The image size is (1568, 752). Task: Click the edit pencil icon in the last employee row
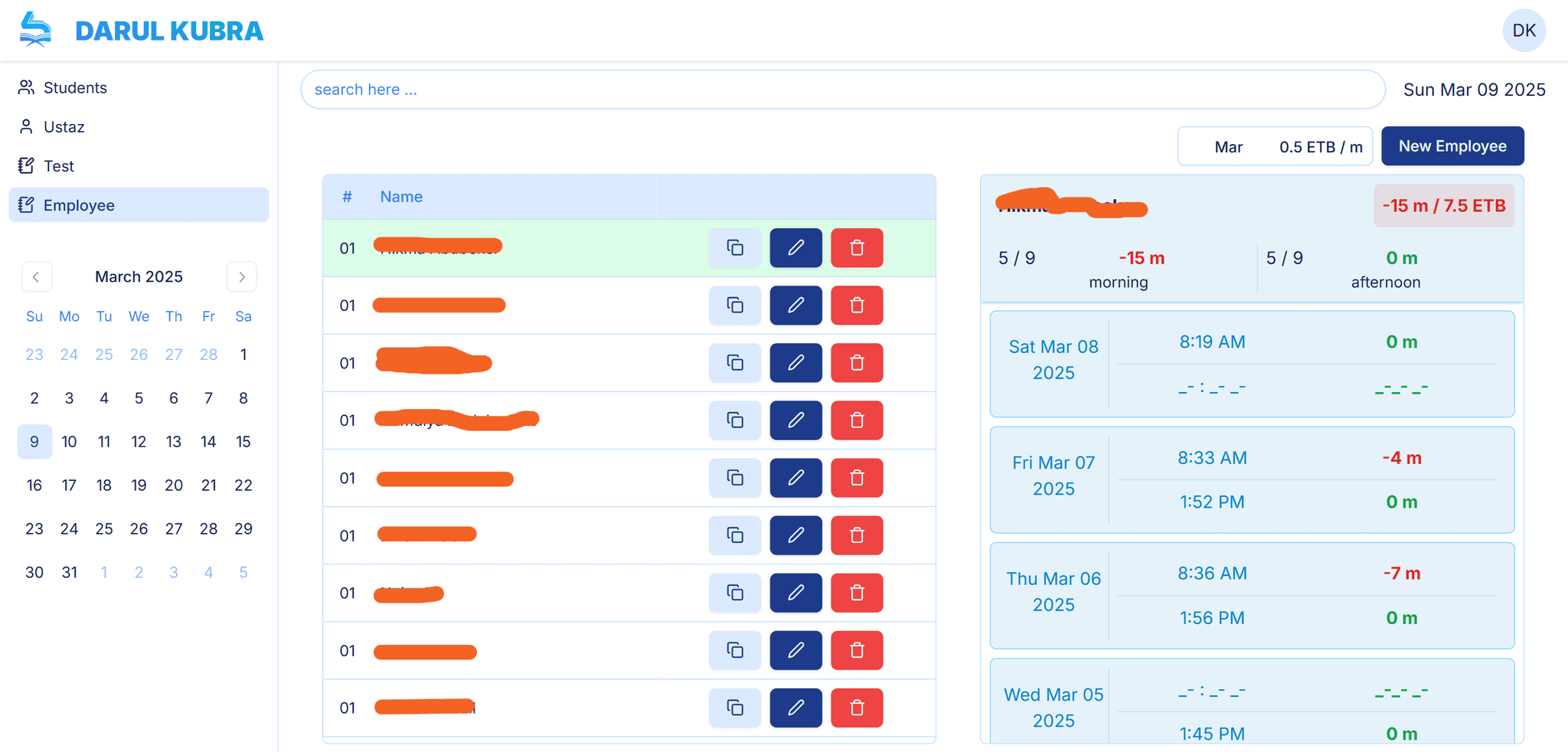[795, 708]
